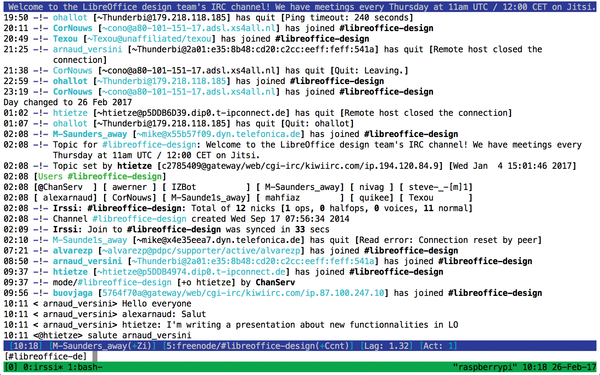The height and width of the screenshot is (375, 600).
Task: Click the 'Quit: ohallot' reason at 01:07
Action: [317, 124]
